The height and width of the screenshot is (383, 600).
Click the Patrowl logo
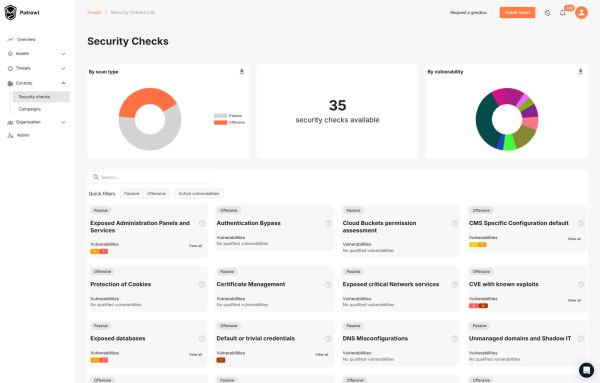22,13
